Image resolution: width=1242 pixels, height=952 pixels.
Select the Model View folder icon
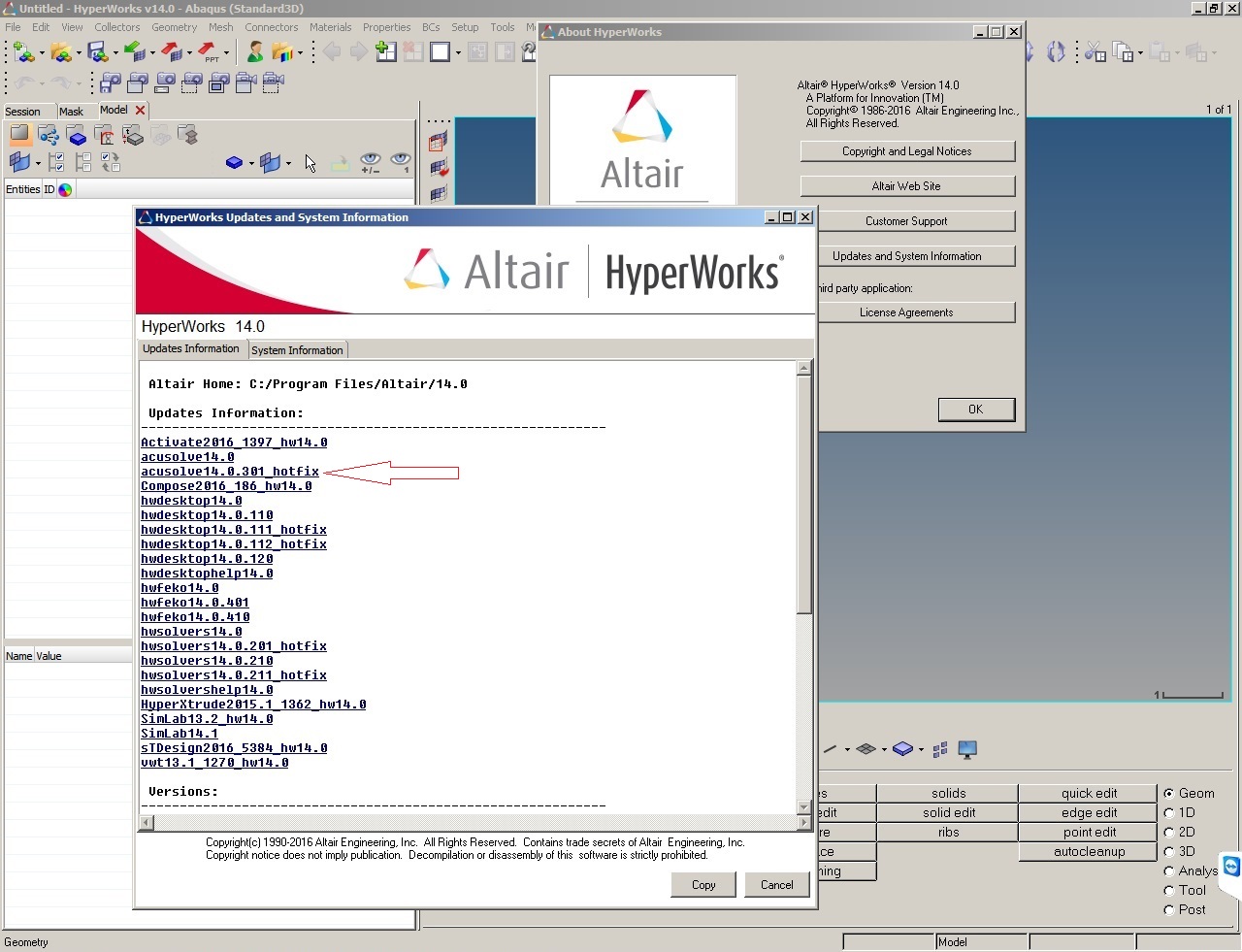coord(20,135)
